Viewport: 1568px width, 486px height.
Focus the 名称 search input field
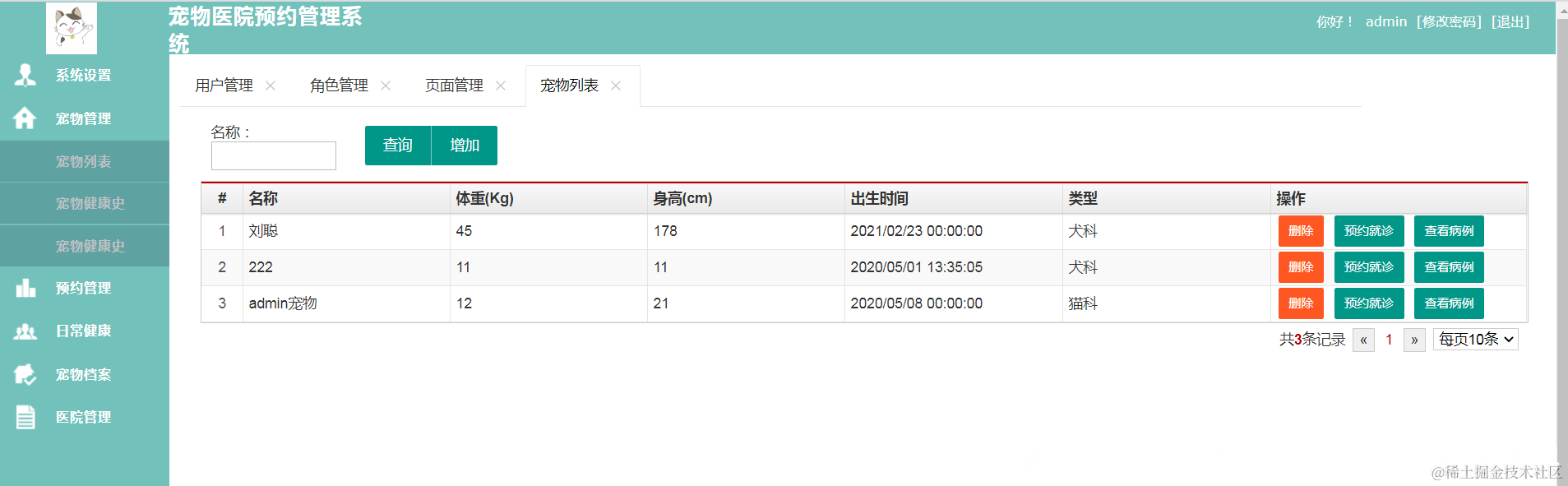[274, 155]
